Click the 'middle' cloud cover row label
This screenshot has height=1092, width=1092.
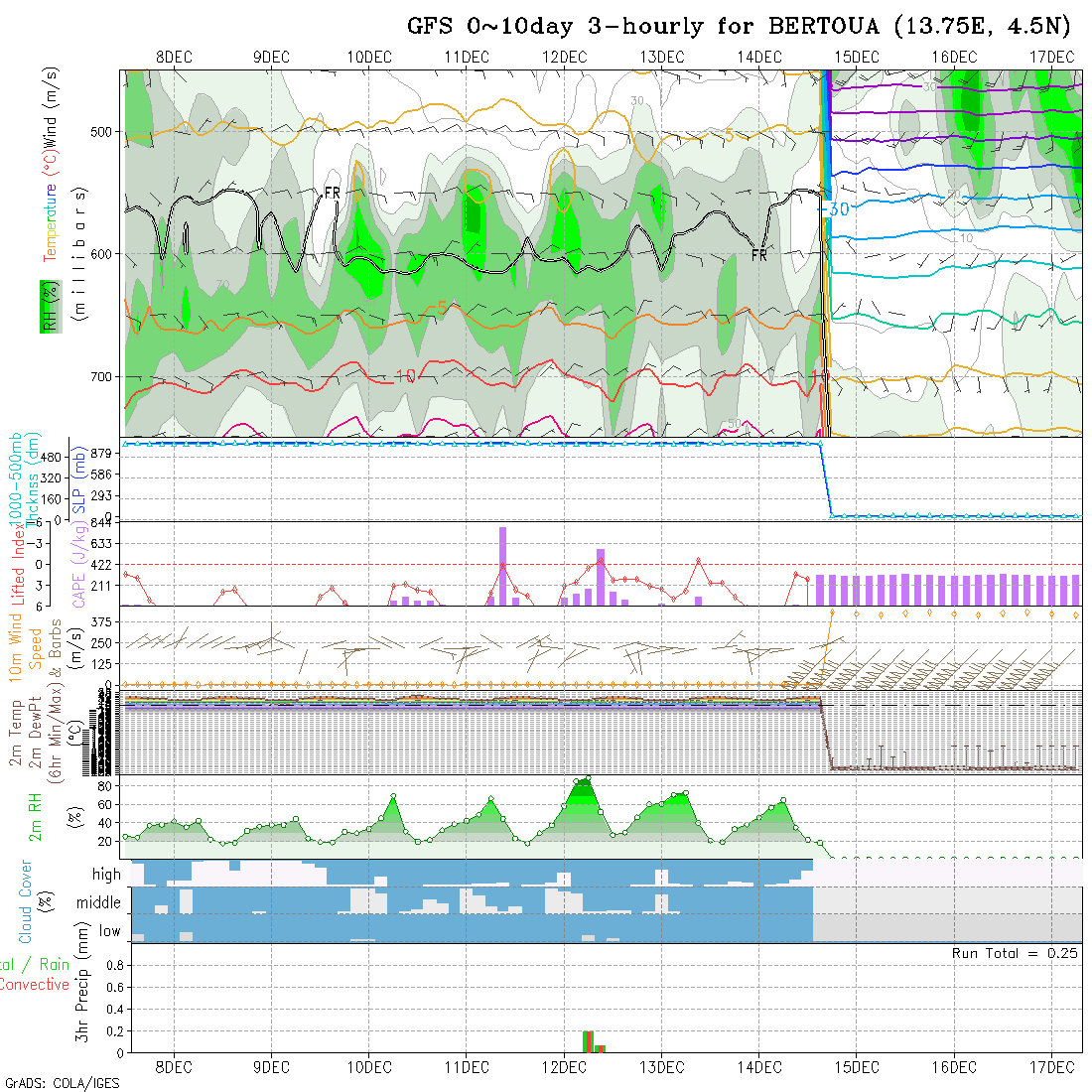[99, 903]
